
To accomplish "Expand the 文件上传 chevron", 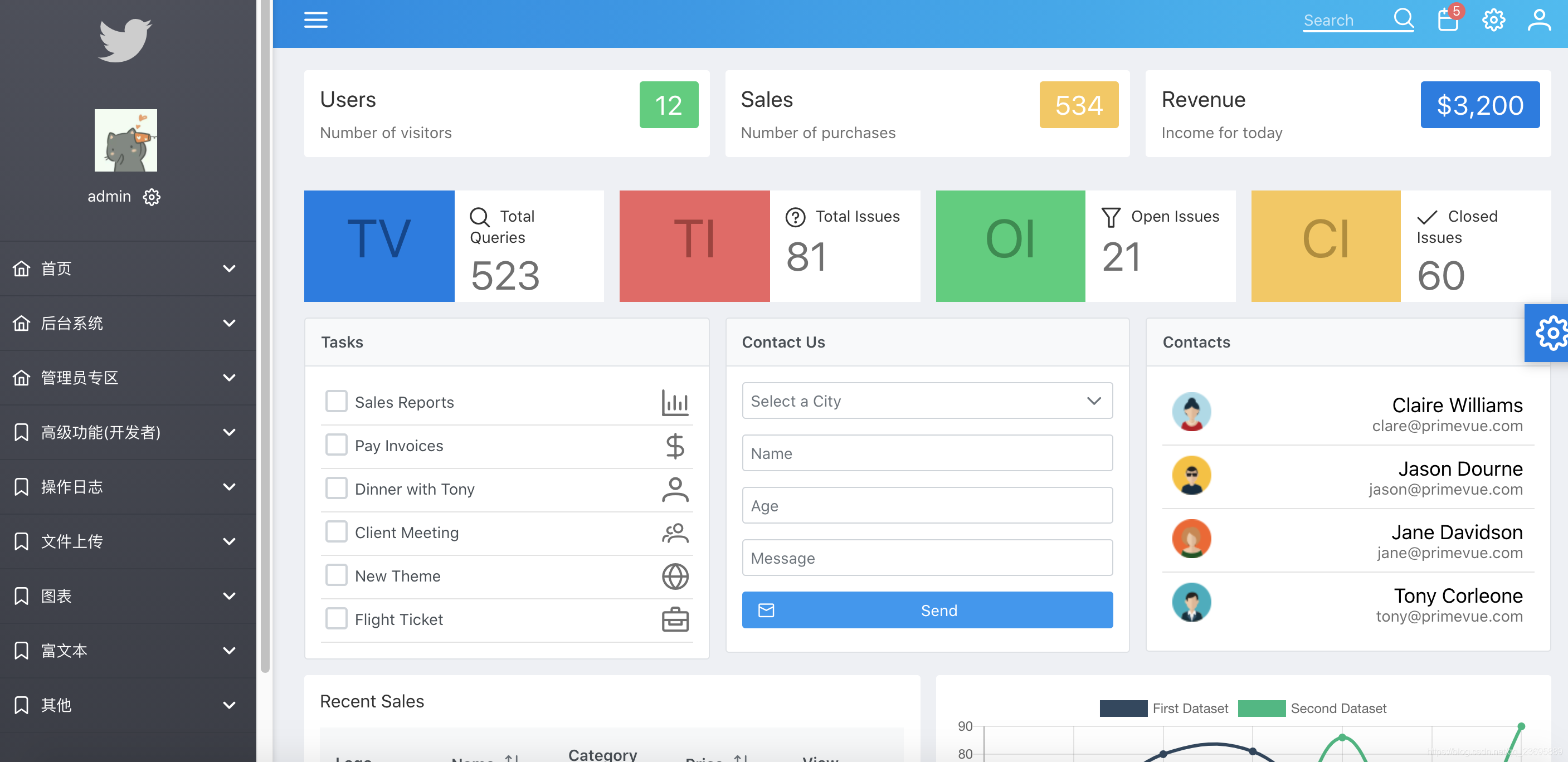I will coord(230,541).
